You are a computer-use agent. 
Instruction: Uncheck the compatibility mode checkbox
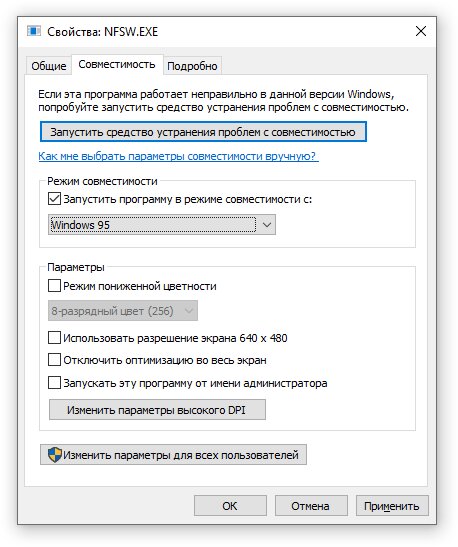click(54, 199)
